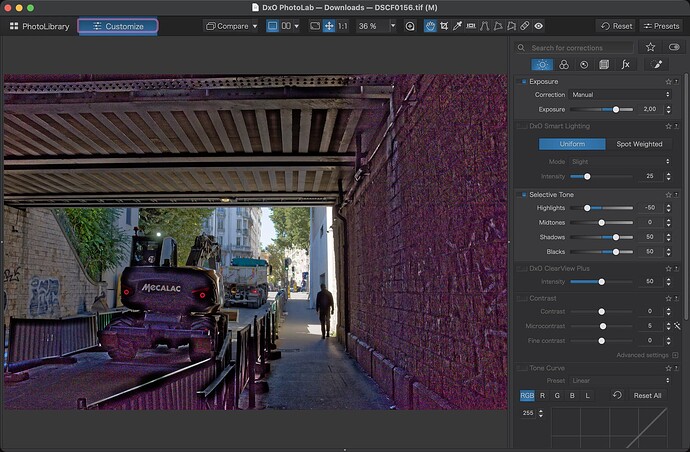This screenshot has height=452, width=690.
Task: Open Local Adjustments brush panel
Action: (x=659, y=64)
